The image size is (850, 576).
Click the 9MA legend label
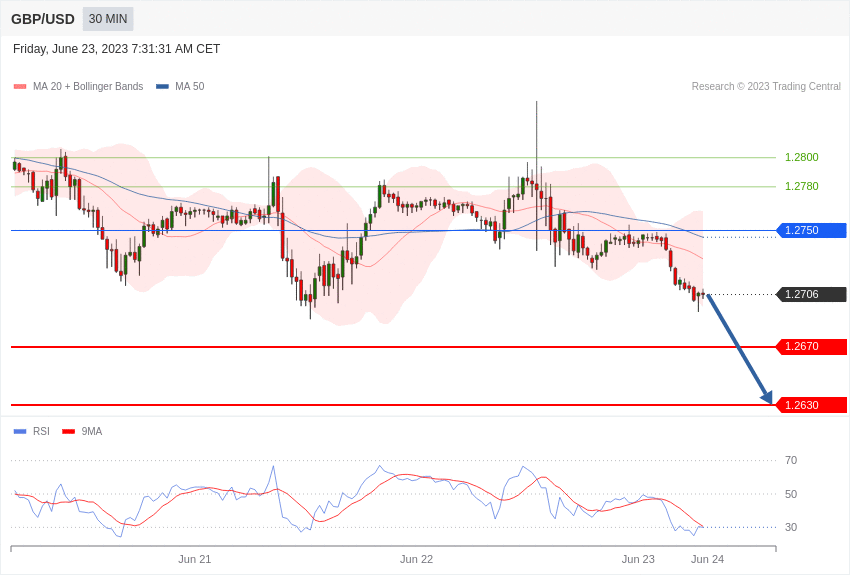pyautogui.click(x=92, y=431)
